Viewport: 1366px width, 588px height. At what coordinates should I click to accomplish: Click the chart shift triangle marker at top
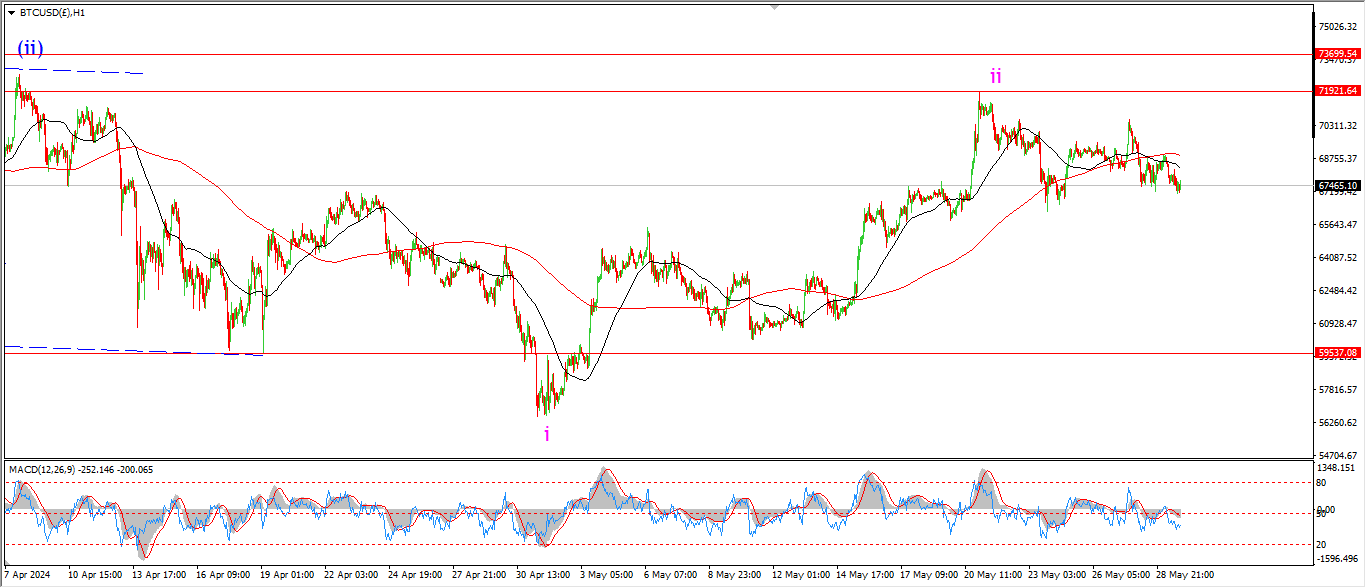(773, 7)
